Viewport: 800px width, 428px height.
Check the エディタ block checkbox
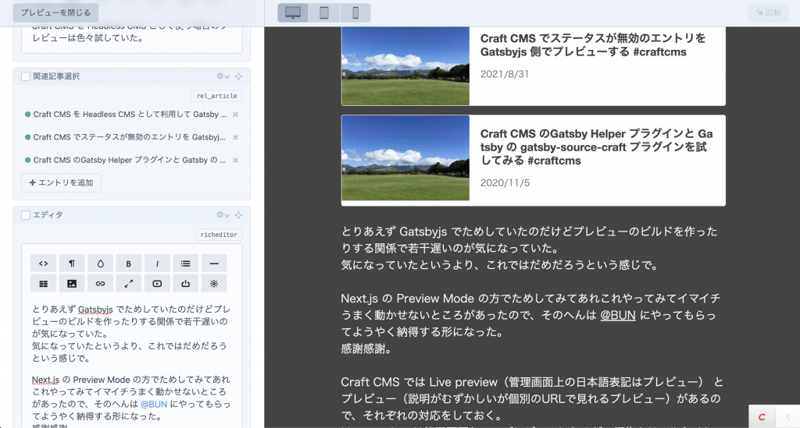(x=26, y=215)
